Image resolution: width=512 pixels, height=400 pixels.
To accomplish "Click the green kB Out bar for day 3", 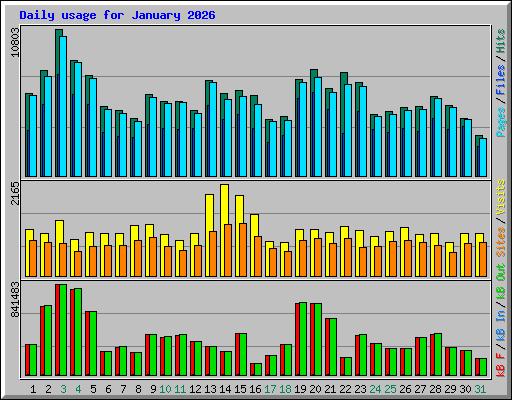I will click(63, 330).
